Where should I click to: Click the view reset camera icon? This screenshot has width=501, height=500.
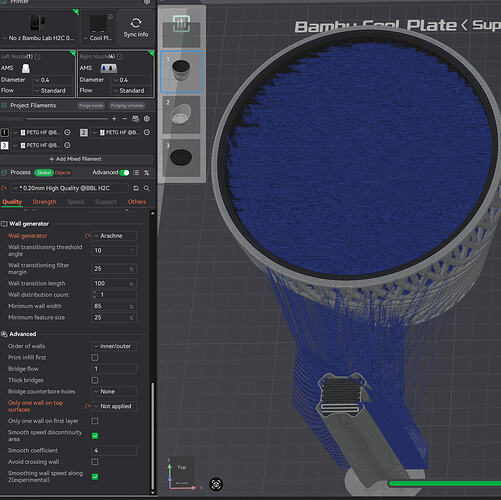click(x=216, y=484)
